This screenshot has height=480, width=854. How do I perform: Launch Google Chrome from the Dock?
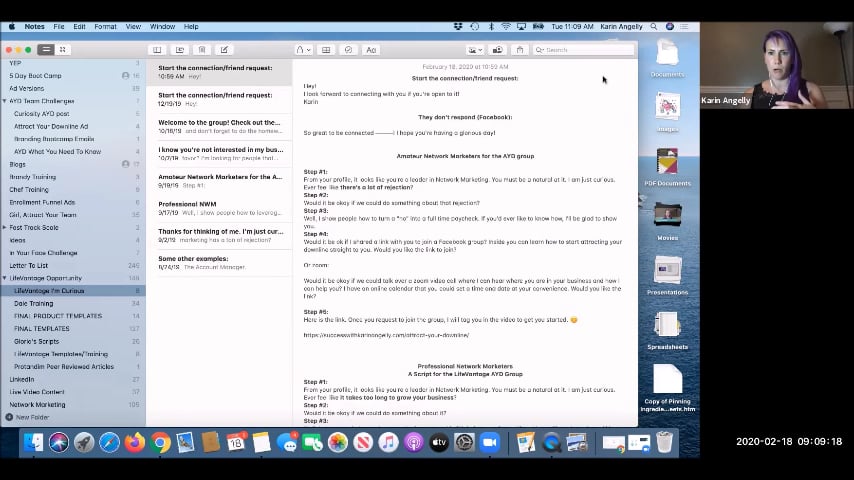point(160,442)
